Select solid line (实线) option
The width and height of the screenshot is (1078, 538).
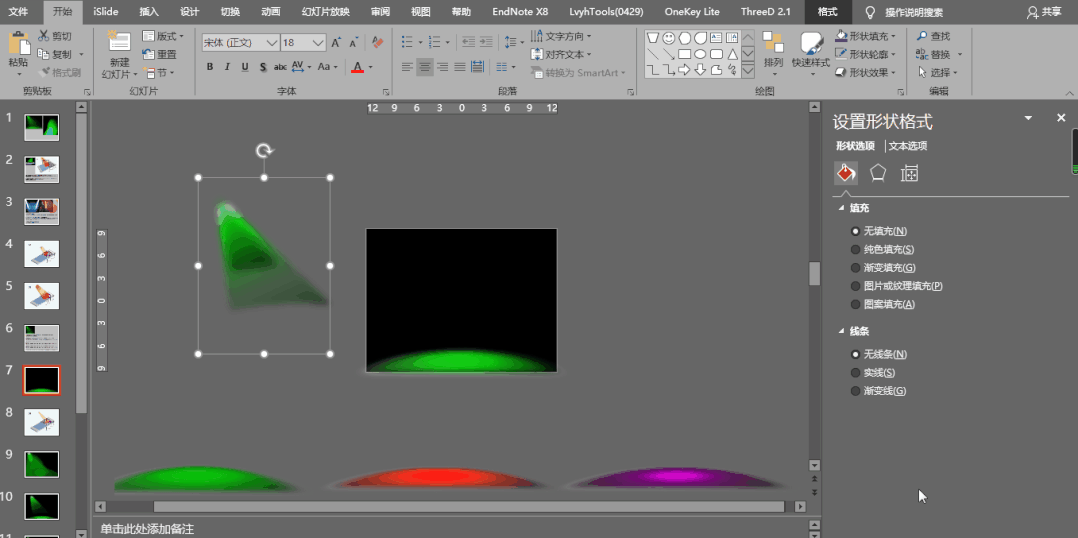tap(855, 373)
